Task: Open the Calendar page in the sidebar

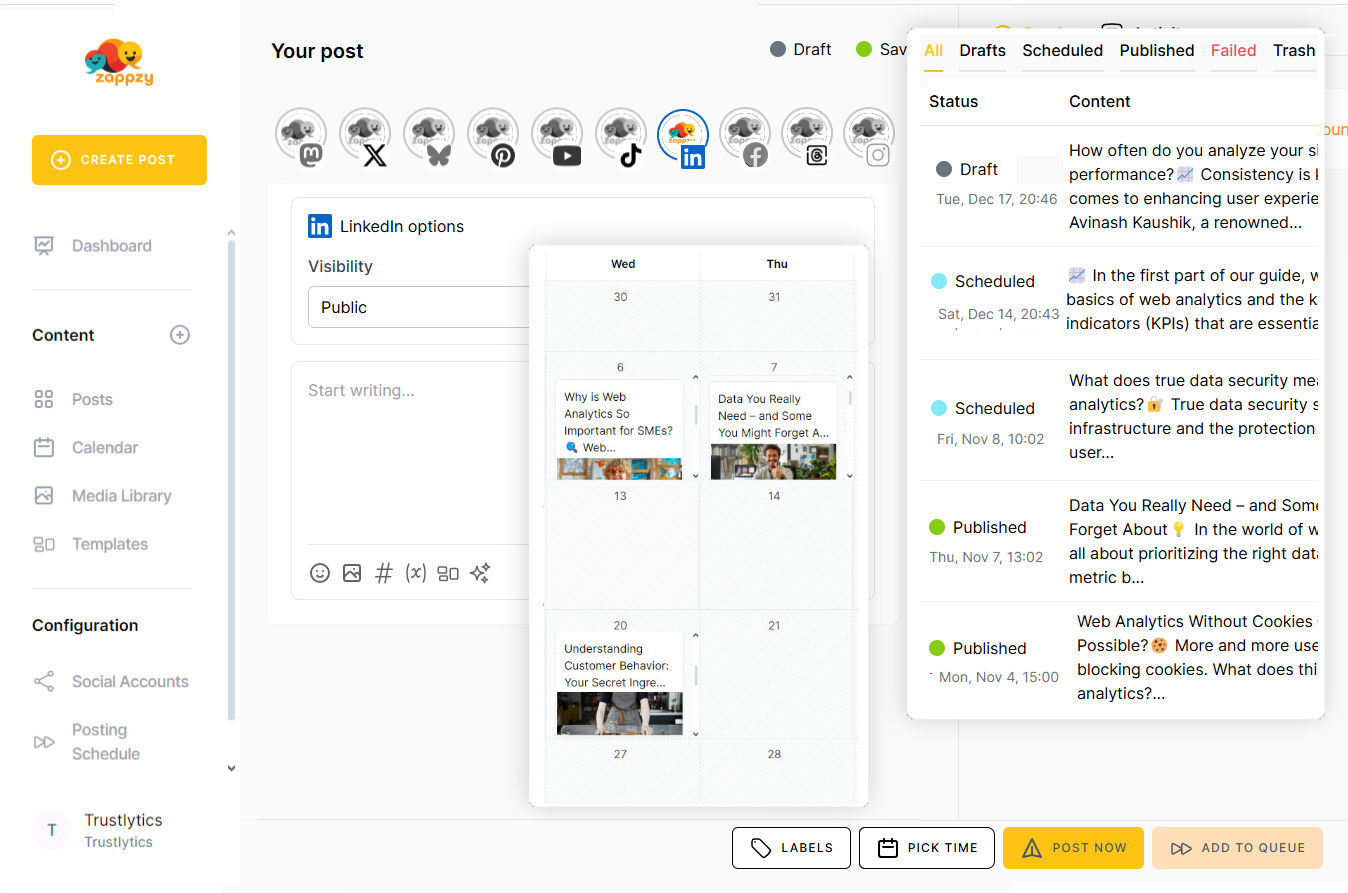Action: point(86,448)
